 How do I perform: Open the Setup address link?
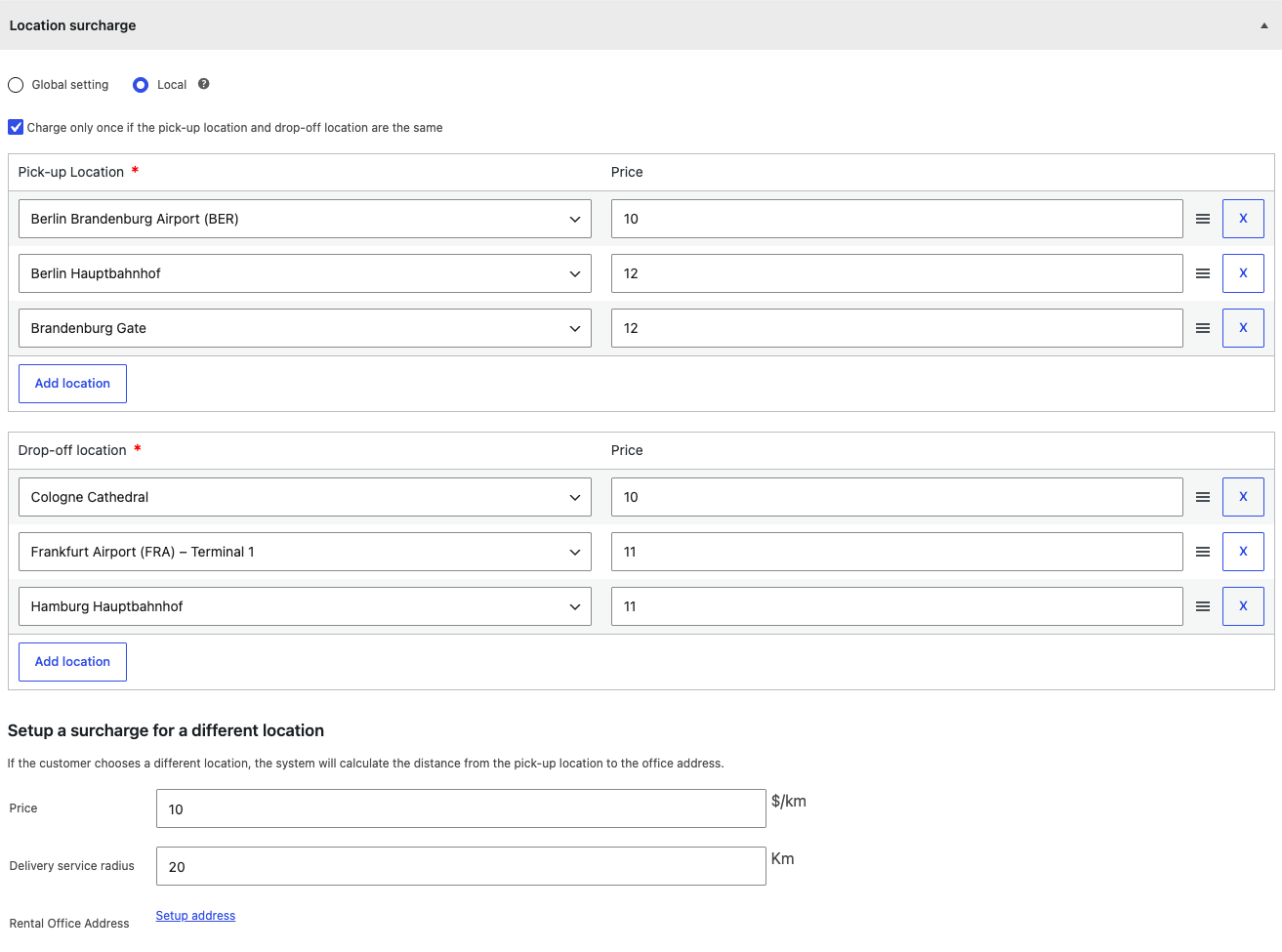tap(195, 916)
